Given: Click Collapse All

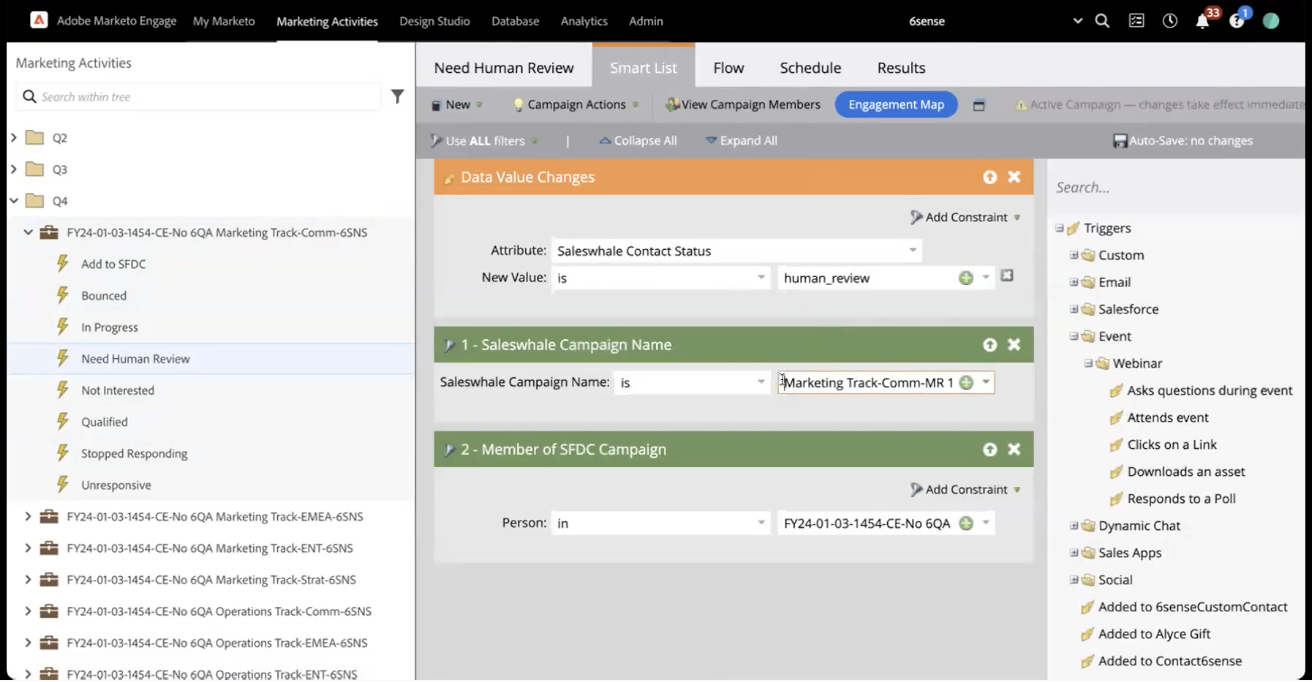Looking at the screenshot, I should point(638,141).
